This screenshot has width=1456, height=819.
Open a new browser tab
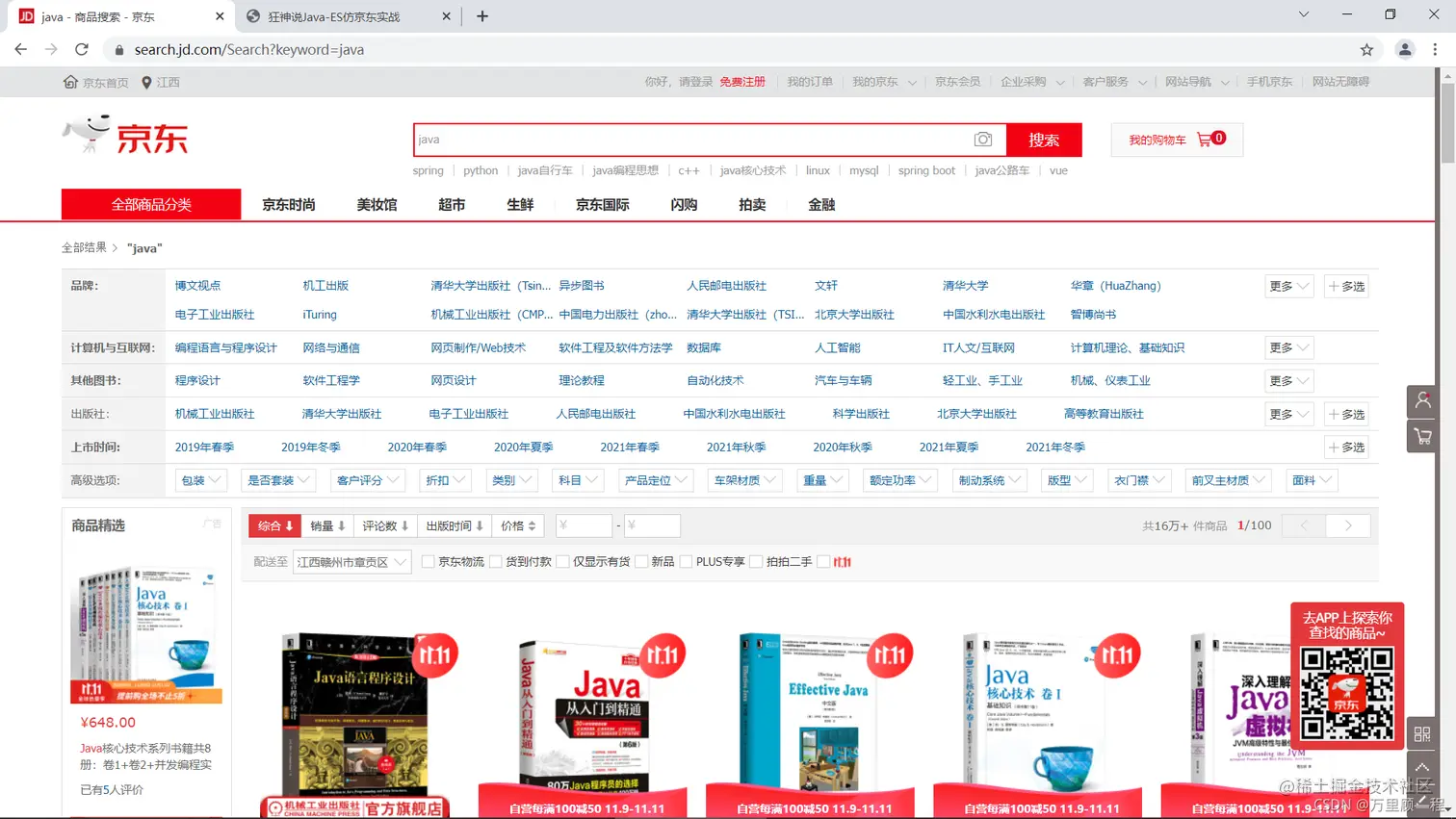click(482, 15)
